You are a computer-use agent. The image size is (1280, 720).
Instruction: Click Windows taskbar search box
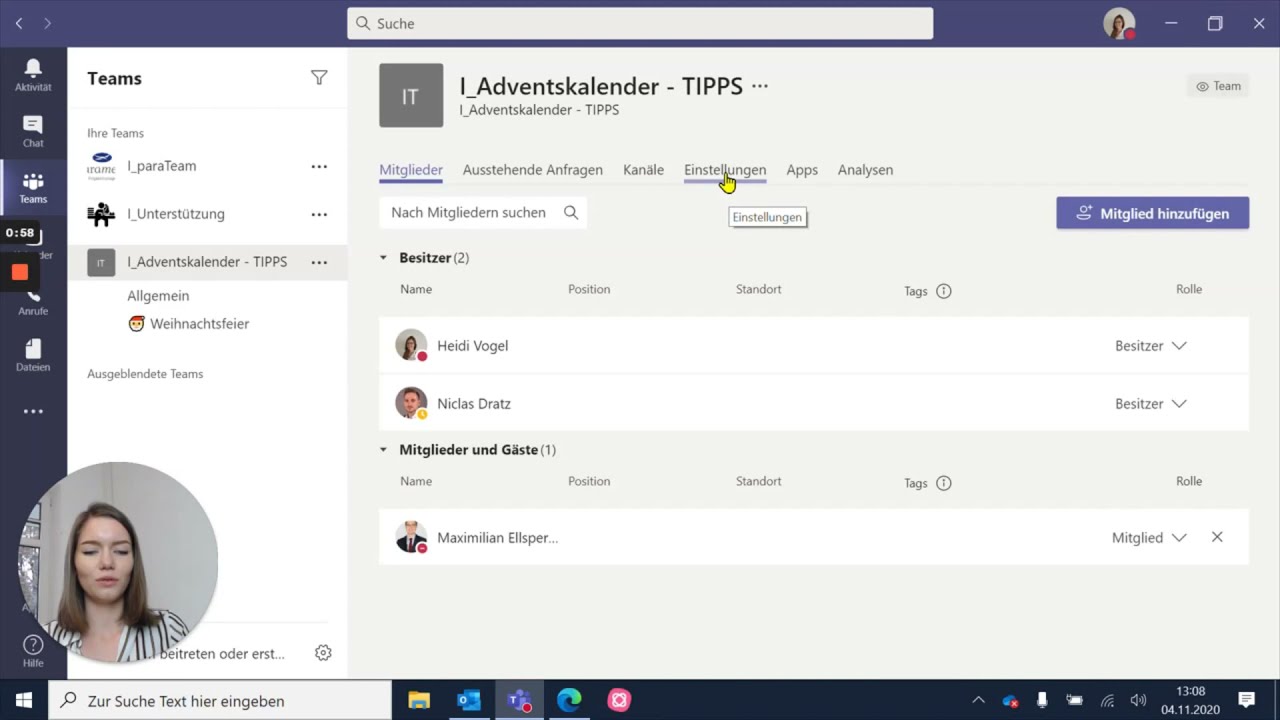(x=220, y=700)
